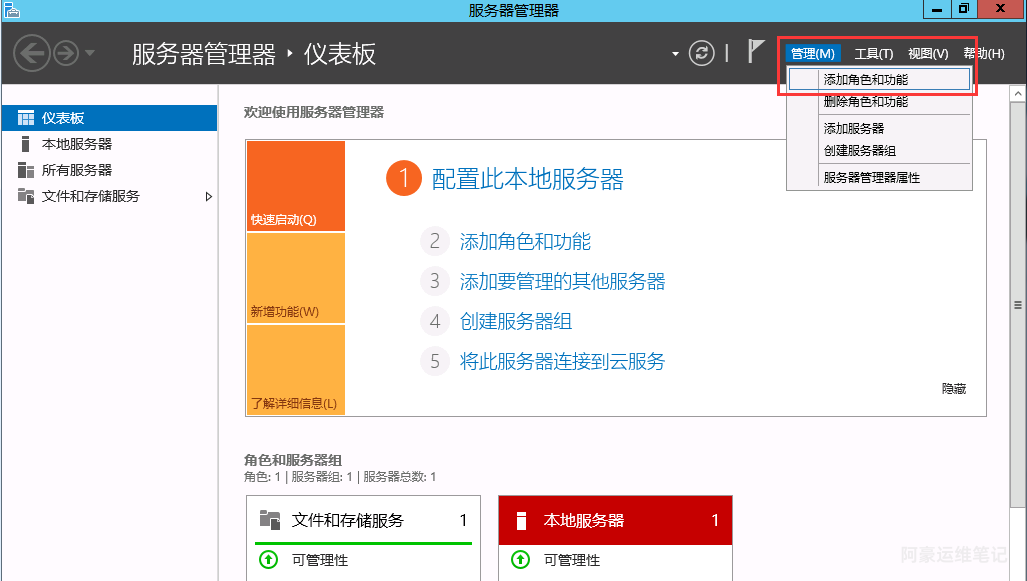The height and width of the screenshot is (581, 1027).
Task: Expand 文件和存储服务 submenu arrow
Action: pyautogui.click(x=209, y=197)
